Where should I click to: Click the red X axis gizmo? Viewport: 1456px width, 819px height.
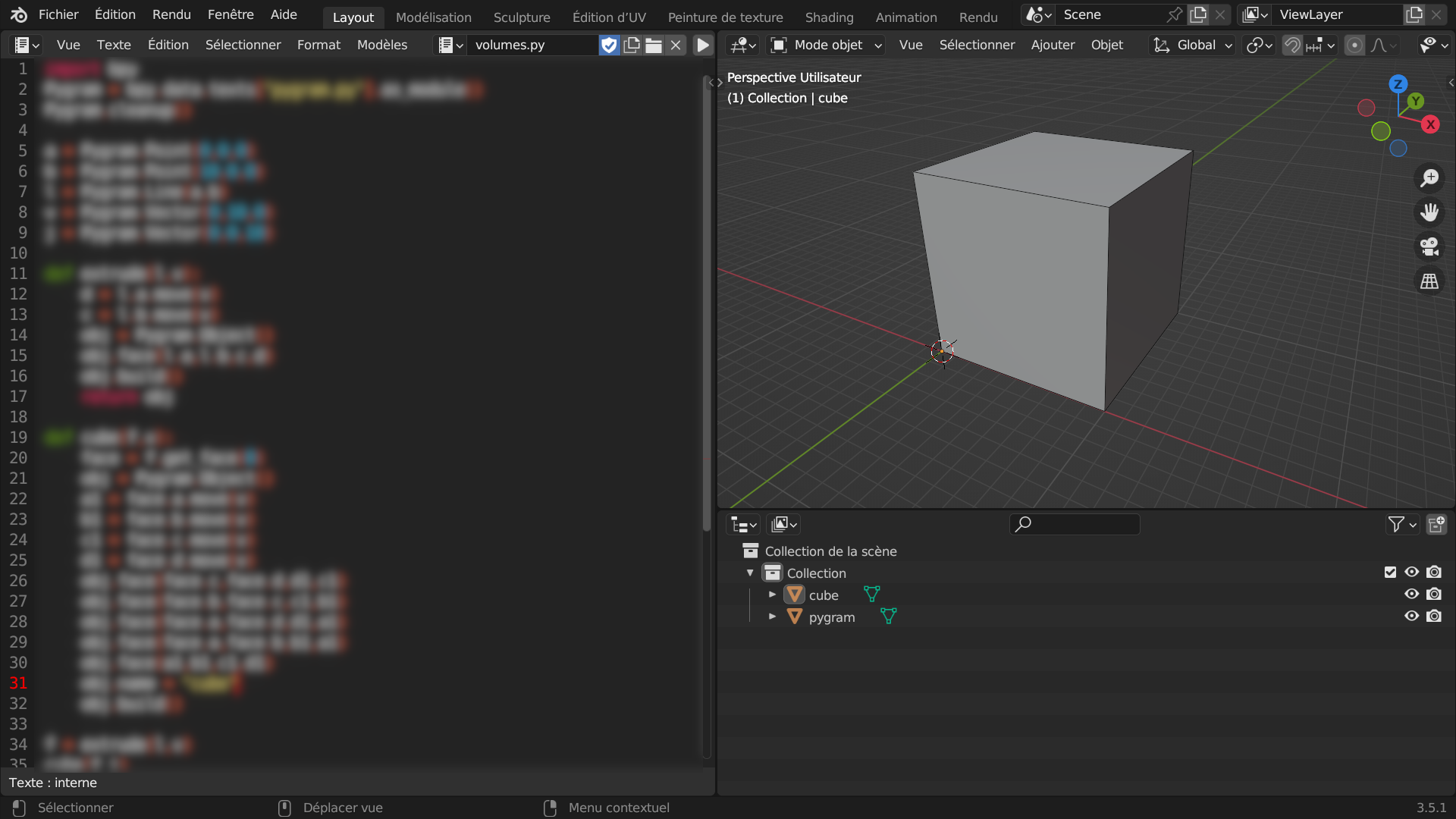pos(1430,124)
